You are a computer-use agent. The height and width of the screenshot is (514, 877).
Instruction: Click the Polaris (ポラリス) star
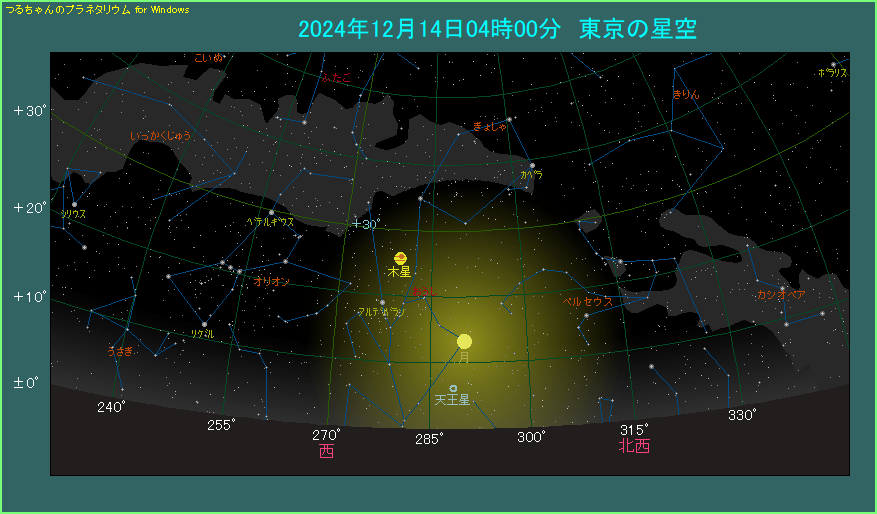coord(833,64)
